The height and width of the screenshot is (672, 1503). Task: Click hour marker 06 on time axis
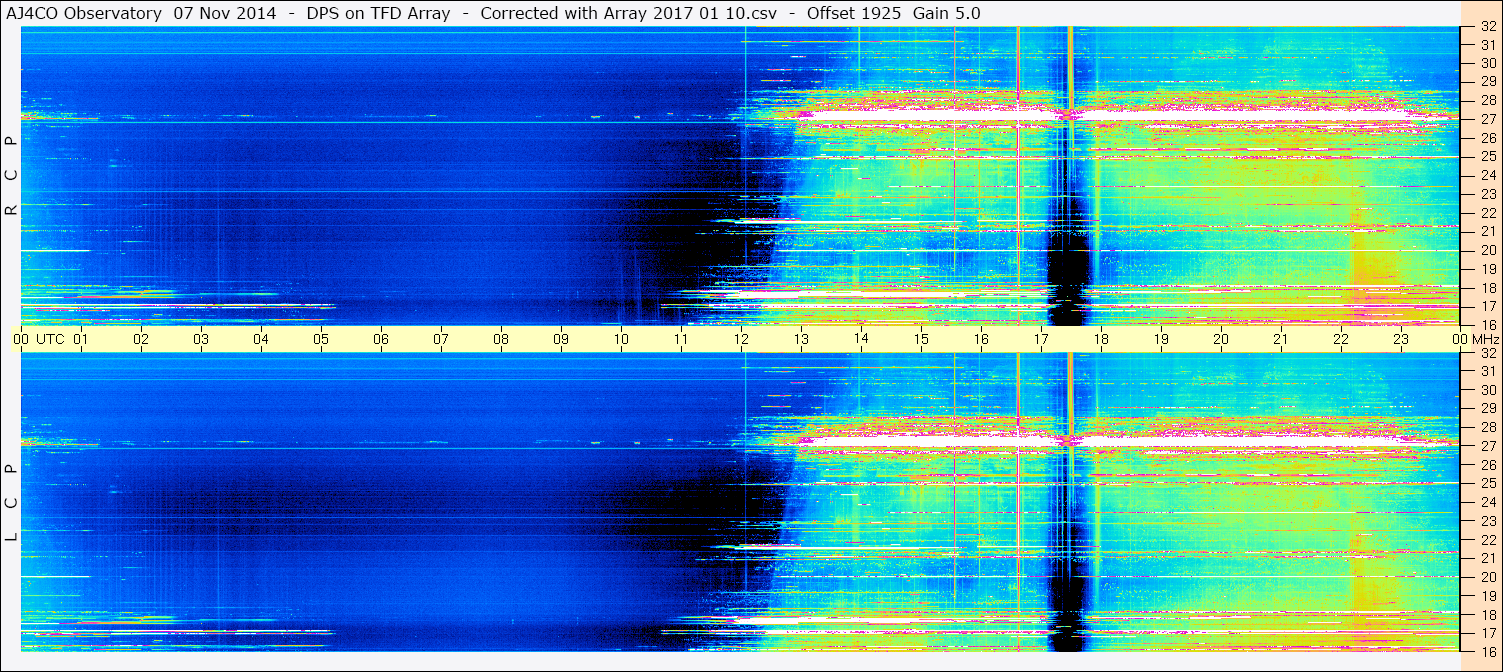381,339
